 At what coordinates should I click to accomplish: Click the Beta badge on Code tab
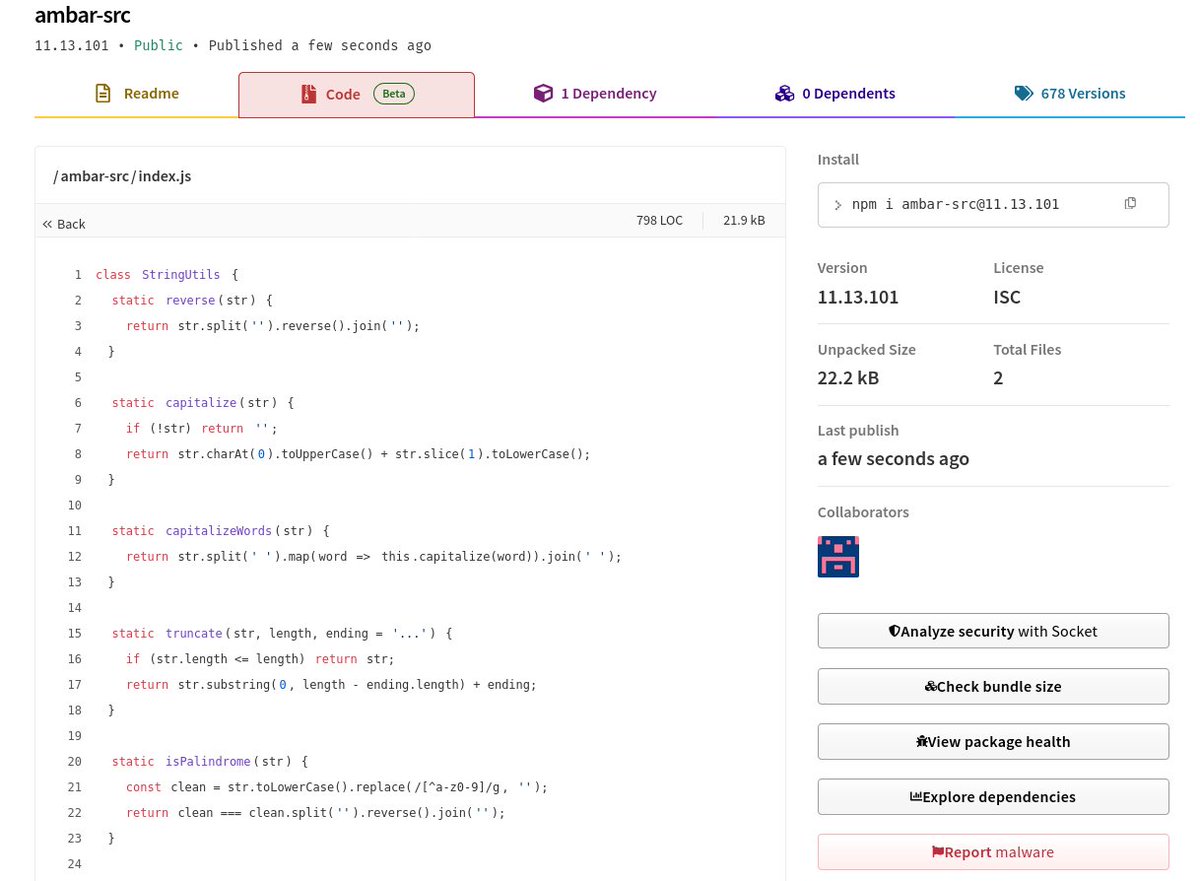pyautogui.click(x=394, y=94)
